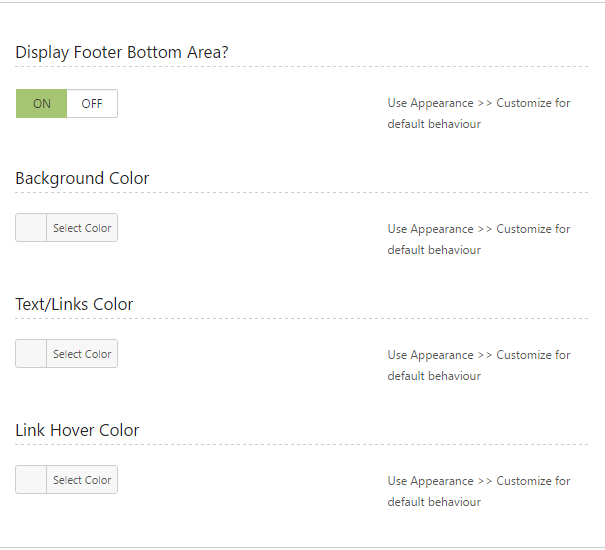Click dashed divider under Text/Links Color heading
Screen dimensions: 605x550
pyautogui.click(x=300, y=319)
